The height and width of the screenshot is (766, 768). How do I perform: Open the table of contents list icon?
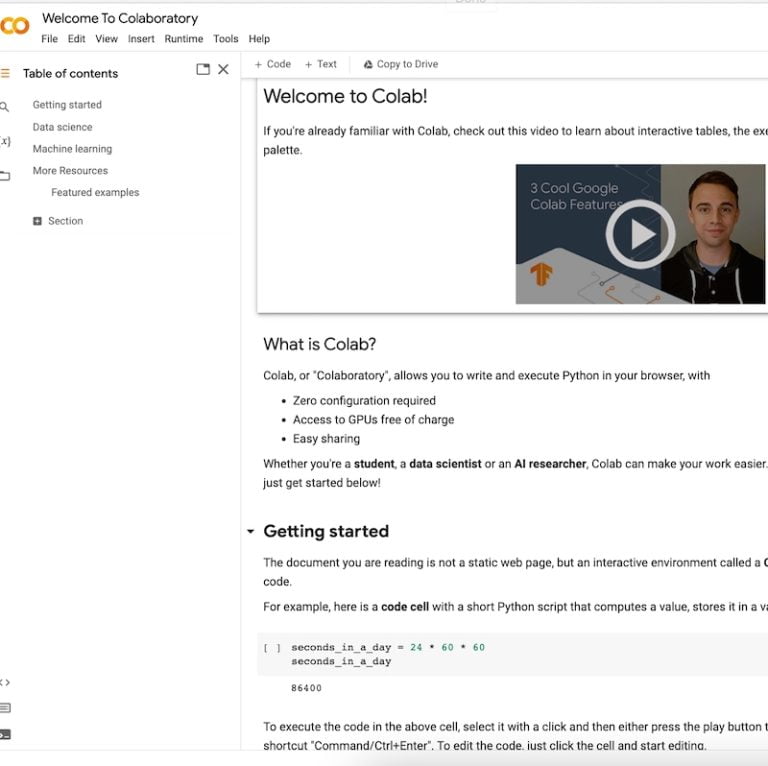[x=5, y=73]
